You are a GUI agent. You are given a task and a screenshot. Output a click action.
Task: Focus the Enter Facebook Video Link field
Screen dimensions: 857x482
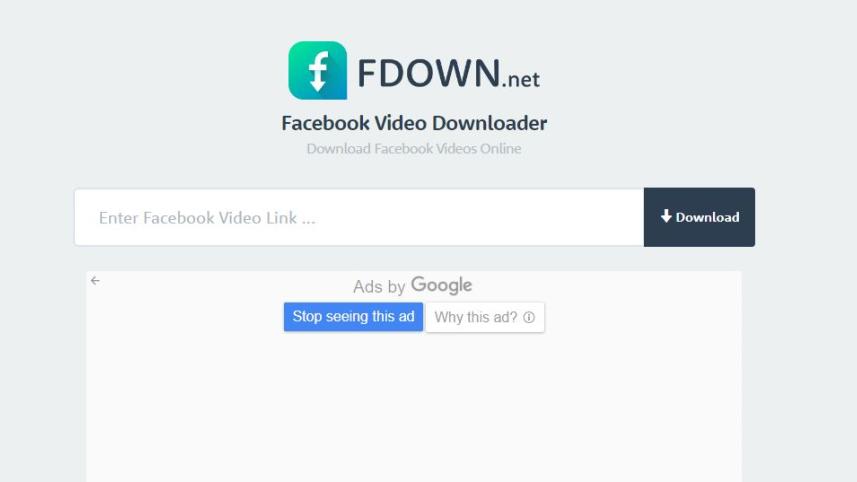click(x=359, y=218)
